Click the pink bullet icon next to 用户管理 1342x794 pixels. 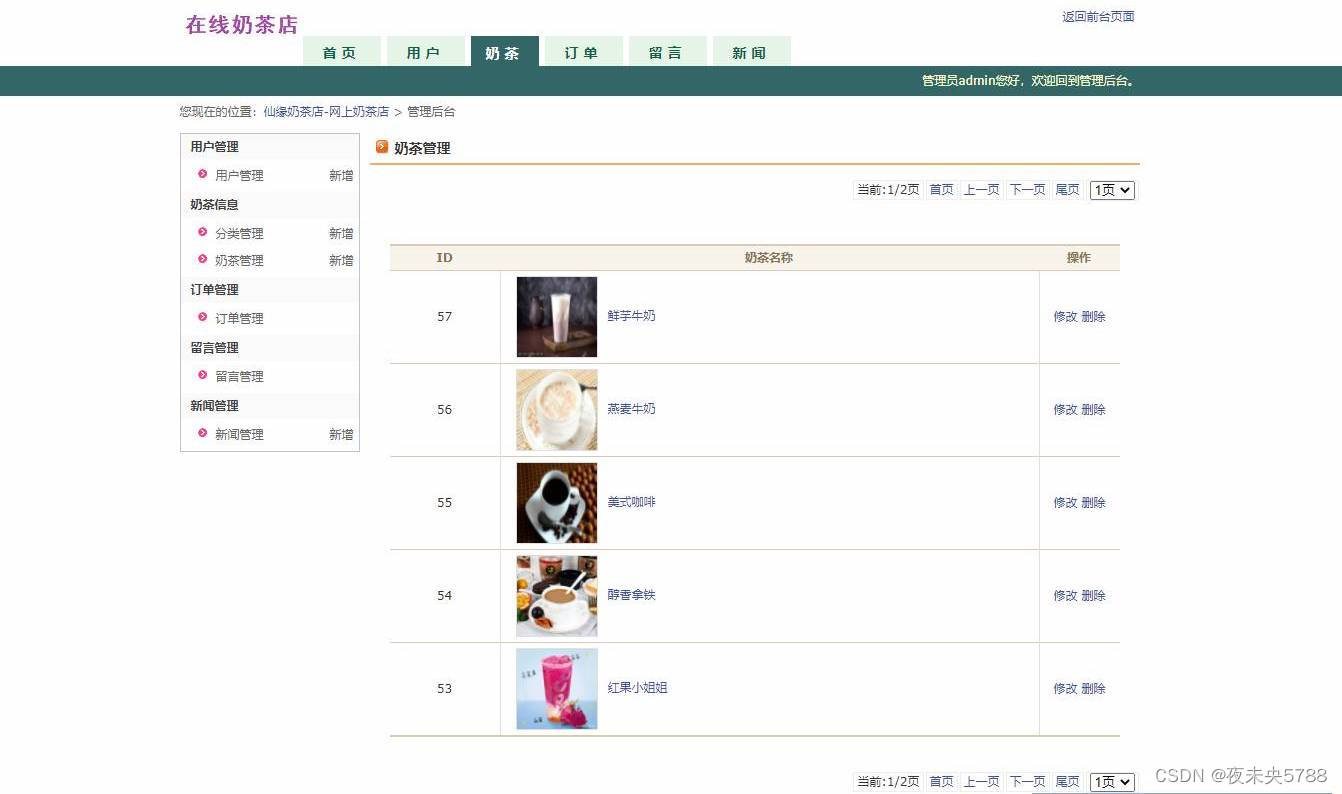point(203,174)
